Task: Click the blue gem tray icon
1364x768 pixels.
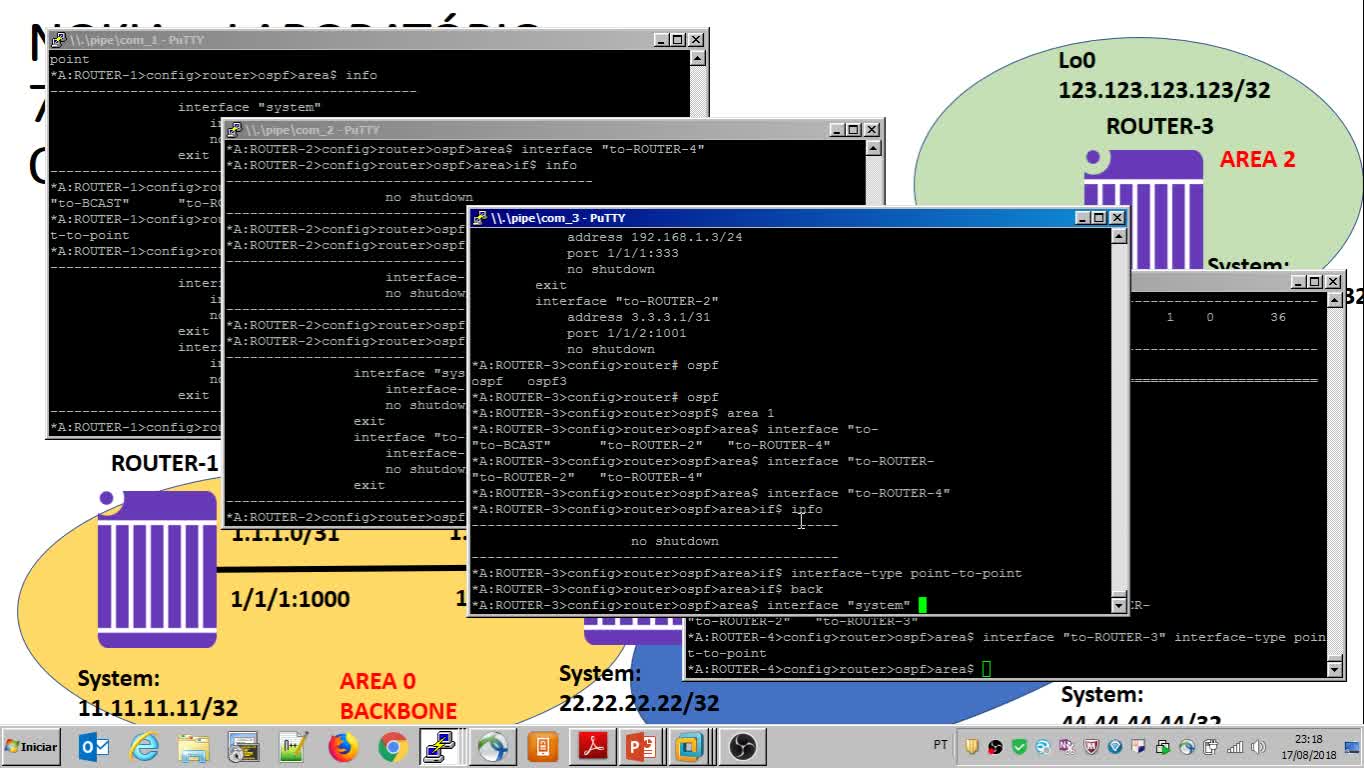Action: 1115,746
